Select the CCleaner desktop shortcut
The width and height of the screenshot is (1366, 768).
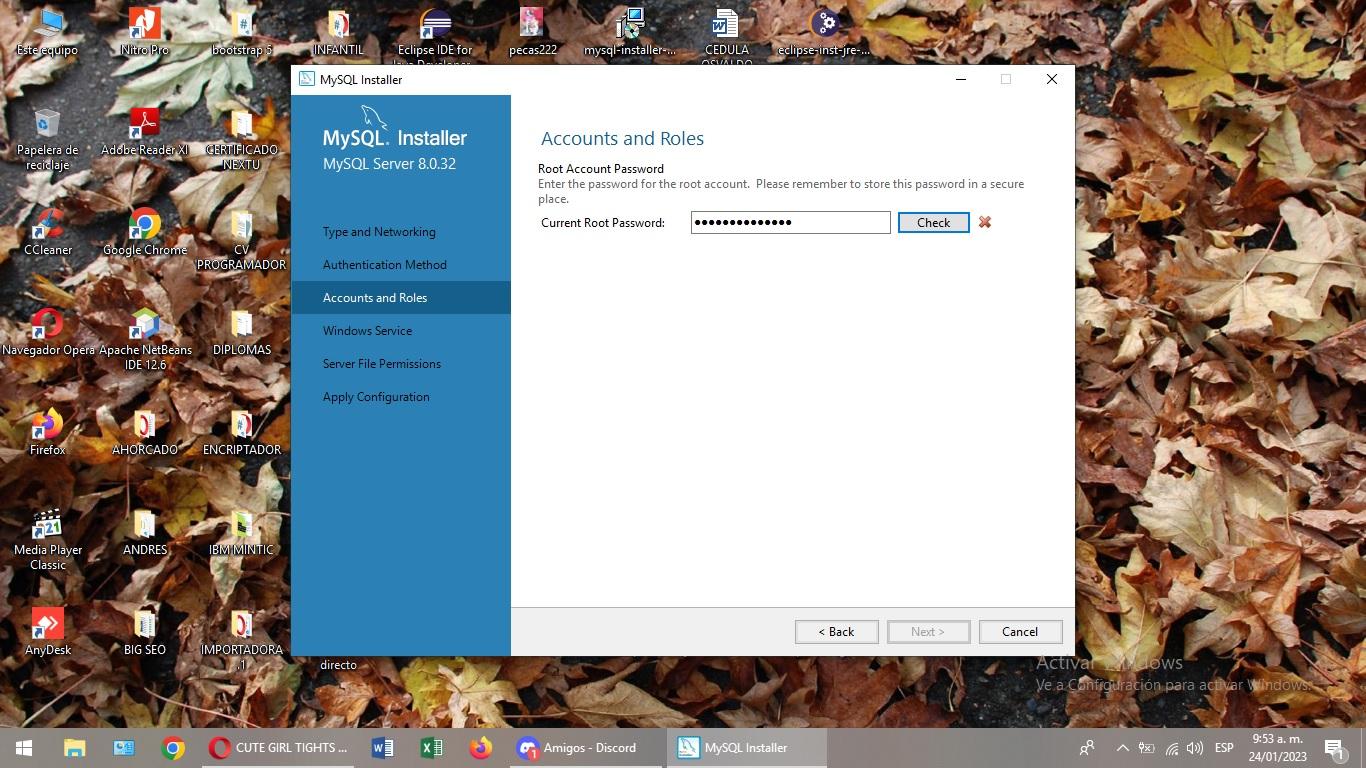coord(47,232)
